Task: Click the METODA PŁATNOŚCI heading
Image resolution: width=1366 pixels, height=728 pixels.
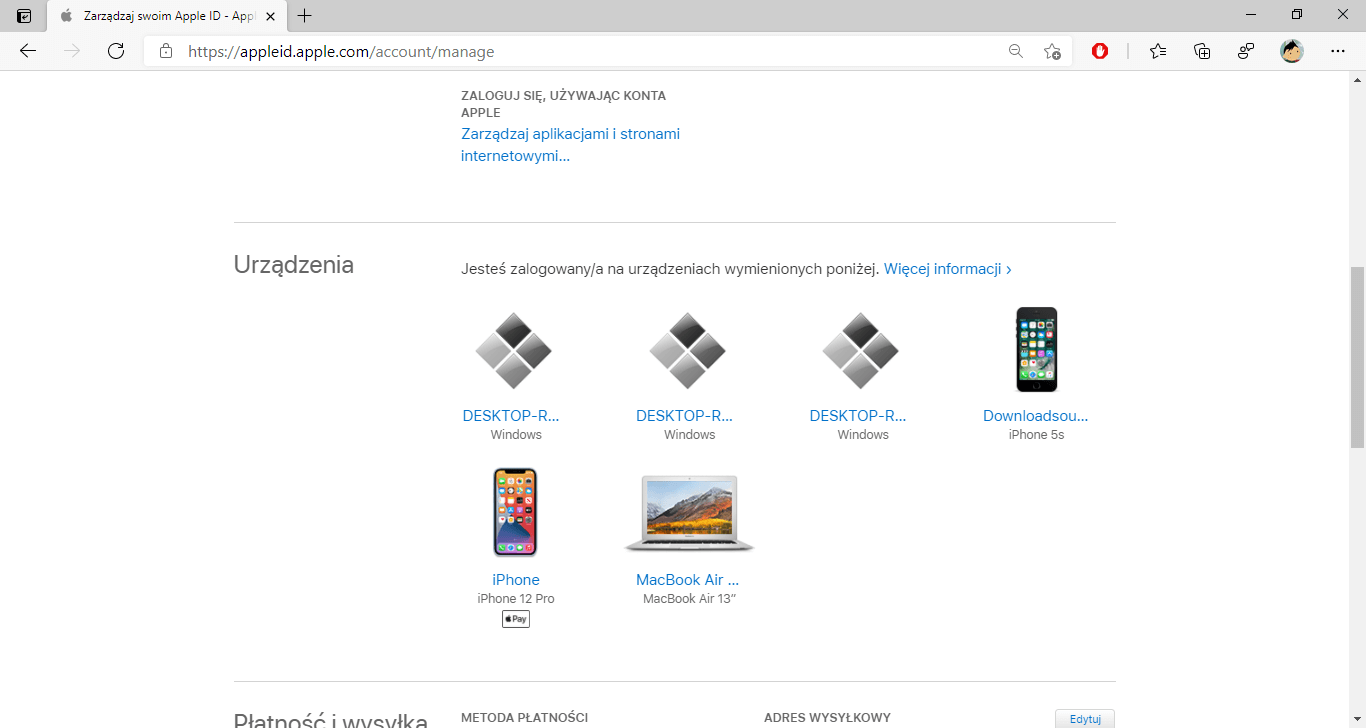Action: [524, 718]
